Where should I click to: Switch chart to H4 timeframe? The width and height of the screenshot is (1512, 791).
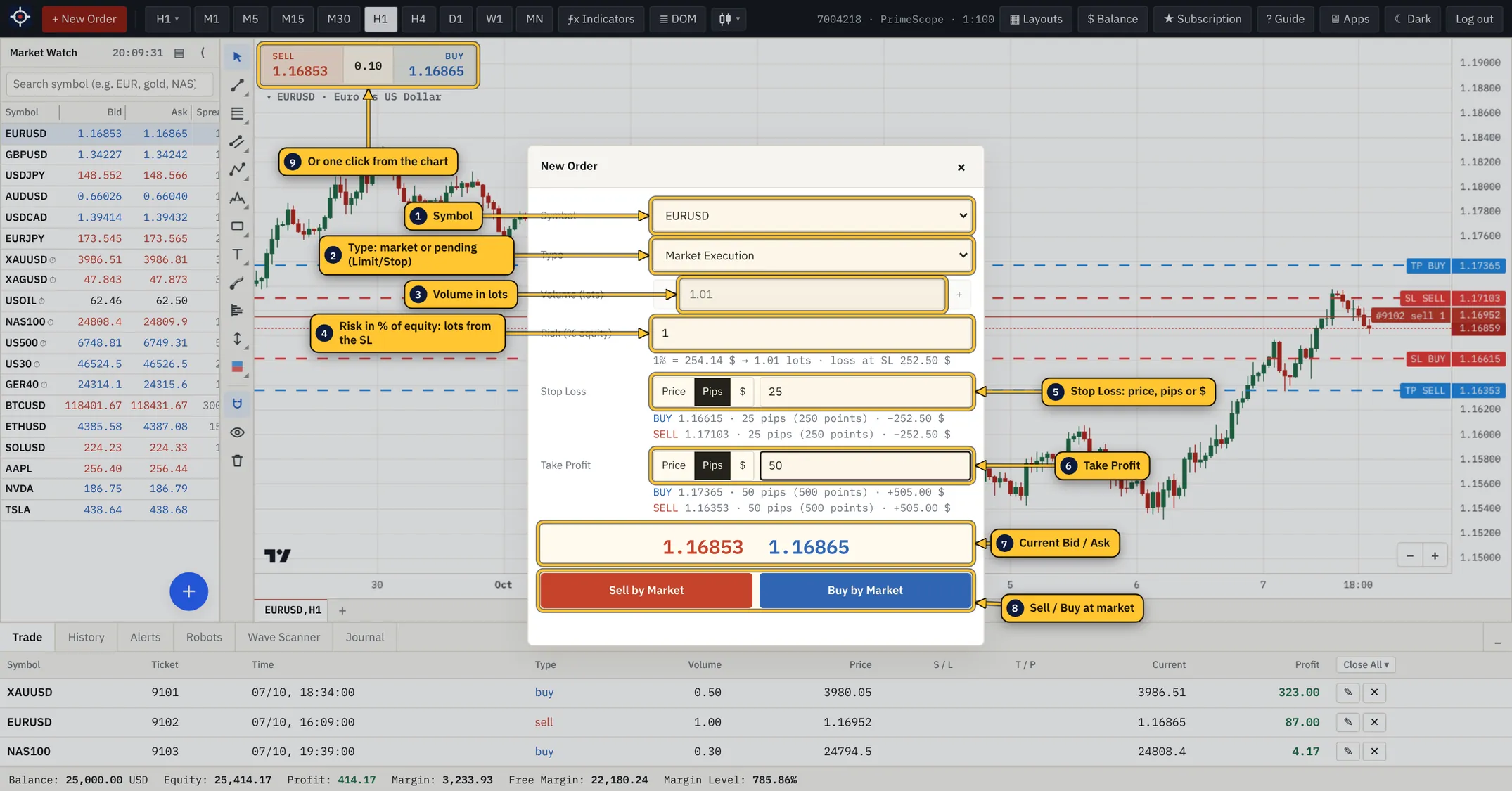(x=418, y=19)
